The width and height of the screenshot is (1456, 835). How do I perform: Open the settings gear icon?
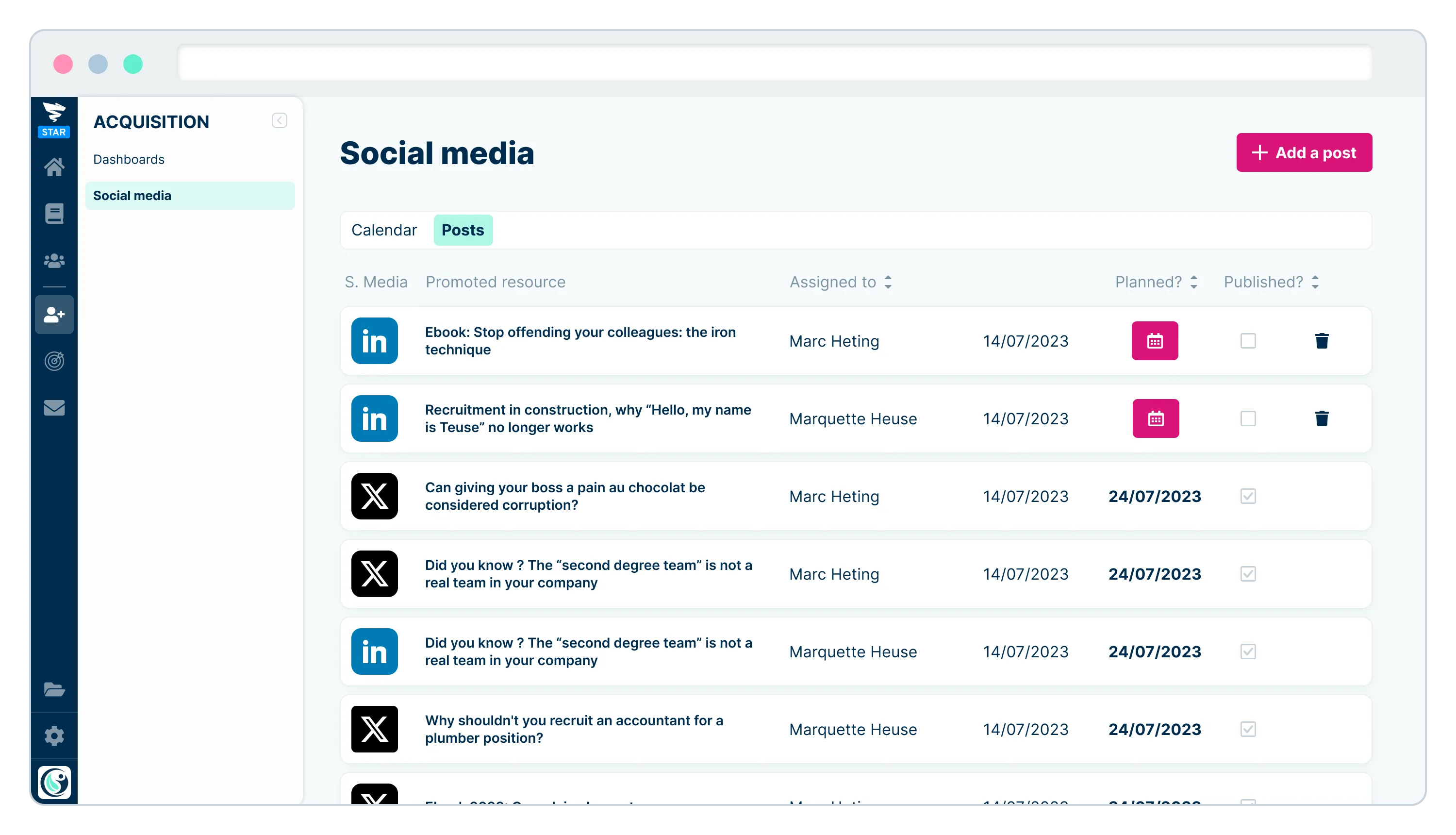54,736
